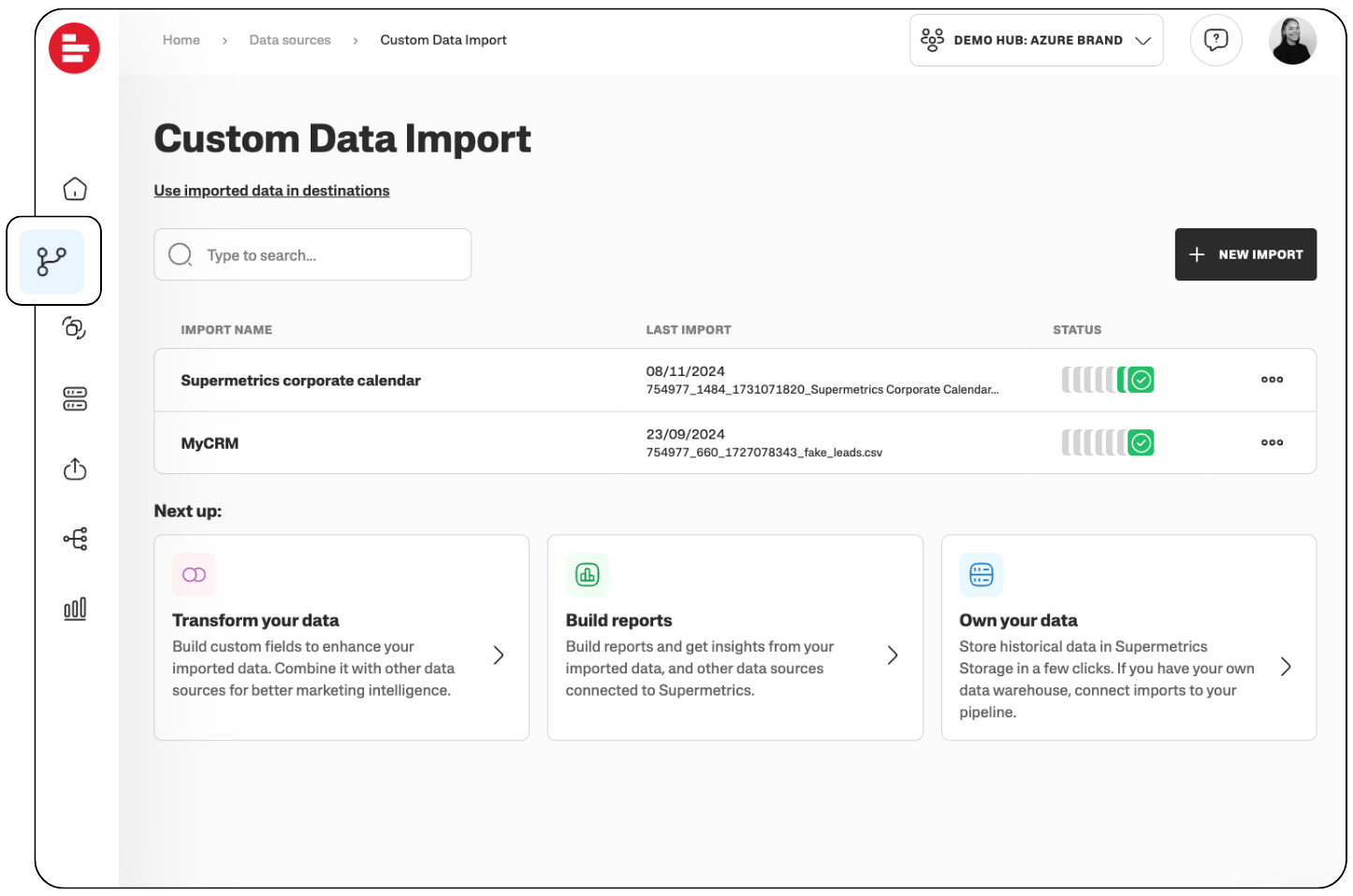Screen dimensions: 1353x896
Task: Expand the Demo Hub: Azure Brand dropdown
Action: [x=1036, y=40]
